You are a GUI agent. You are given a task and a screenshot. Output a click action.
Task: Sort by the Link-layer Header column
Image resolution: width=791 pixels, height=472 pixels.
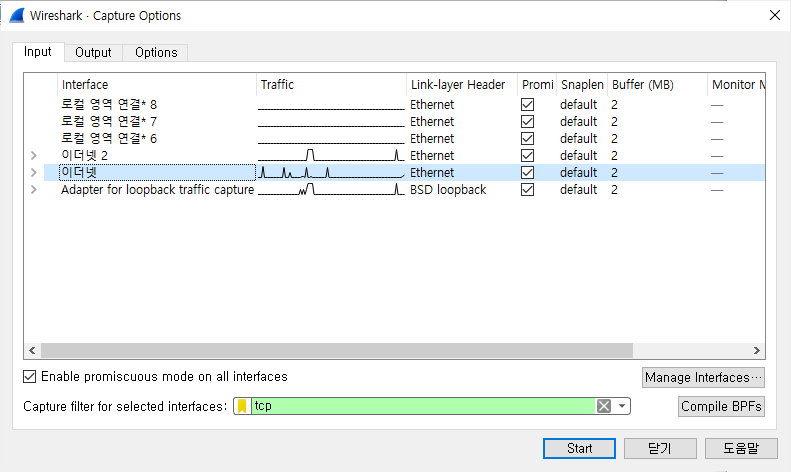[x=462, y=85]
